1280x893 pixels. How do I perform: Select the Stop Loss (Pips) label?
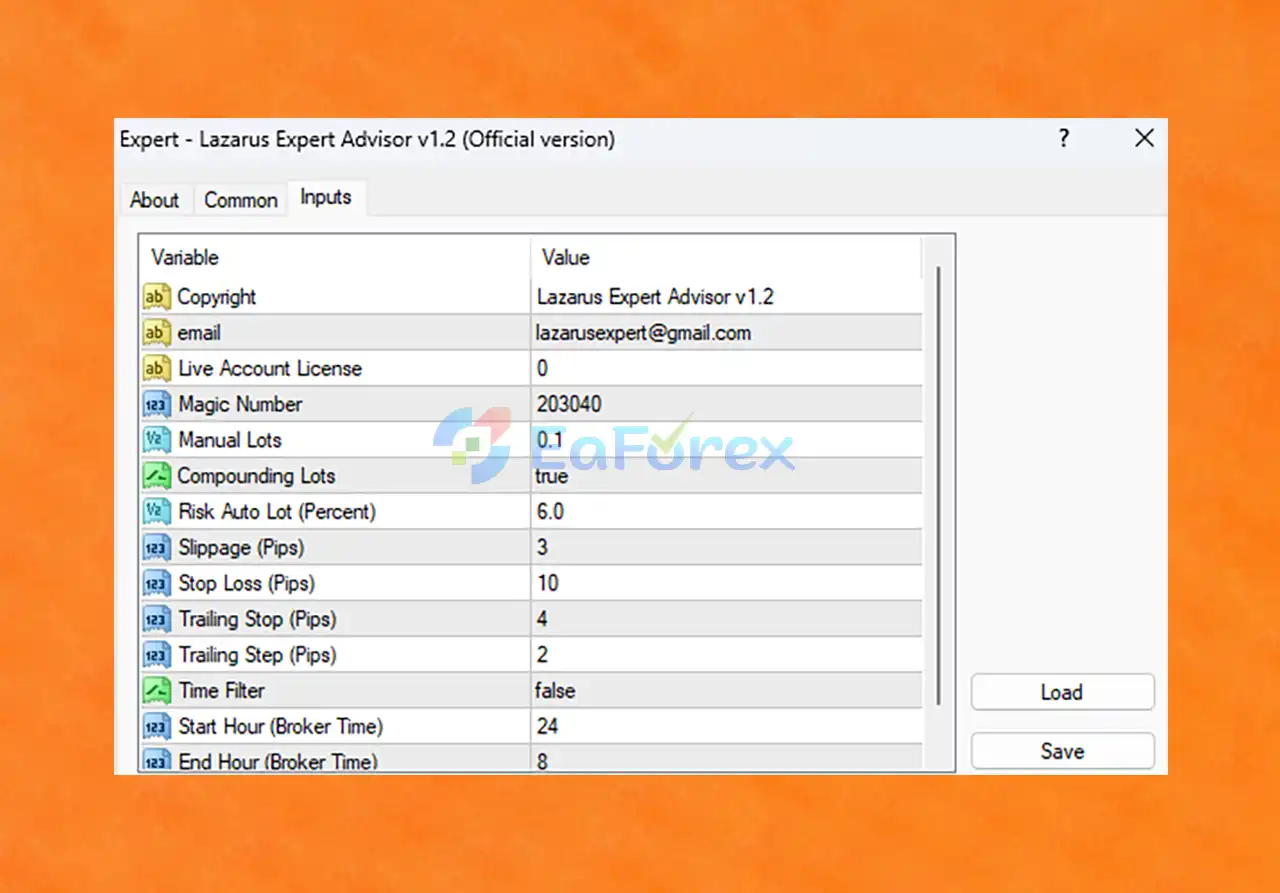[246, 584]
